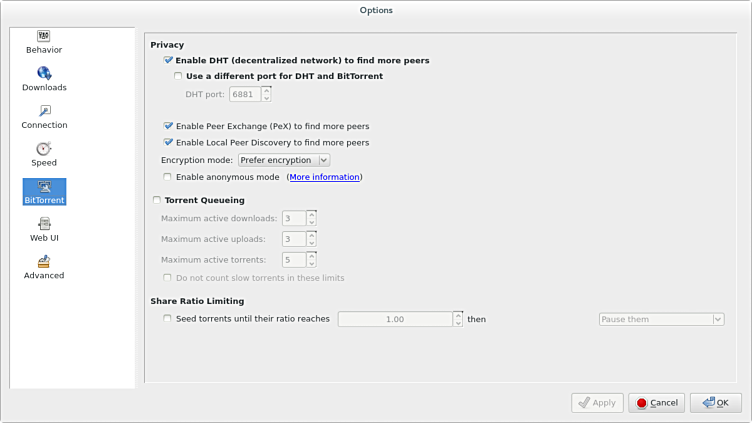Viewport: 752px width, 423px height.
Task: Open the Downloads settings icon
Action: point(44,73)
